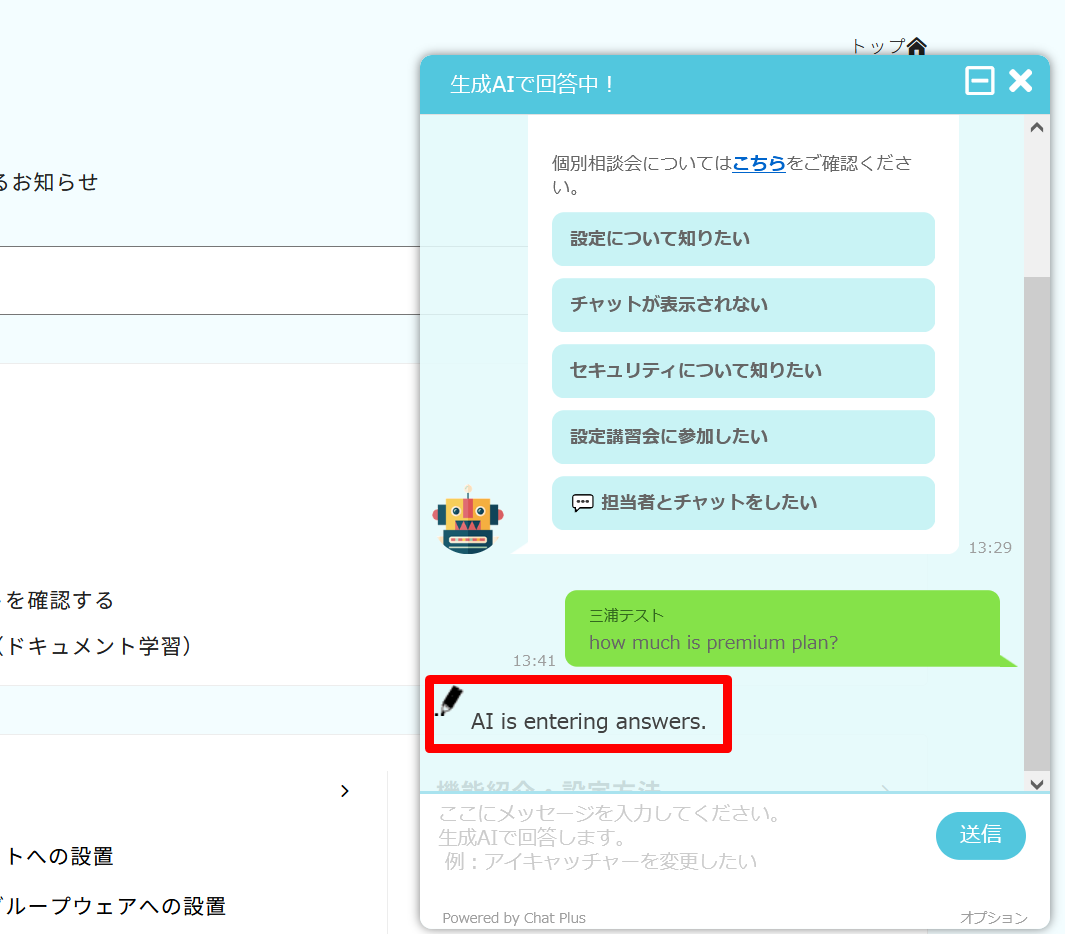Click the chat scrollbar thumb
The image size is (1065, 934).
[x=1037, y=520]
